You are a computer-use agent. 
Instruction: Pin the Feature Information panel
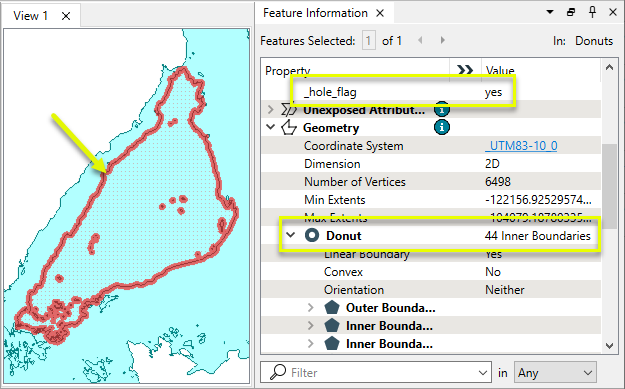coord(592,12)
